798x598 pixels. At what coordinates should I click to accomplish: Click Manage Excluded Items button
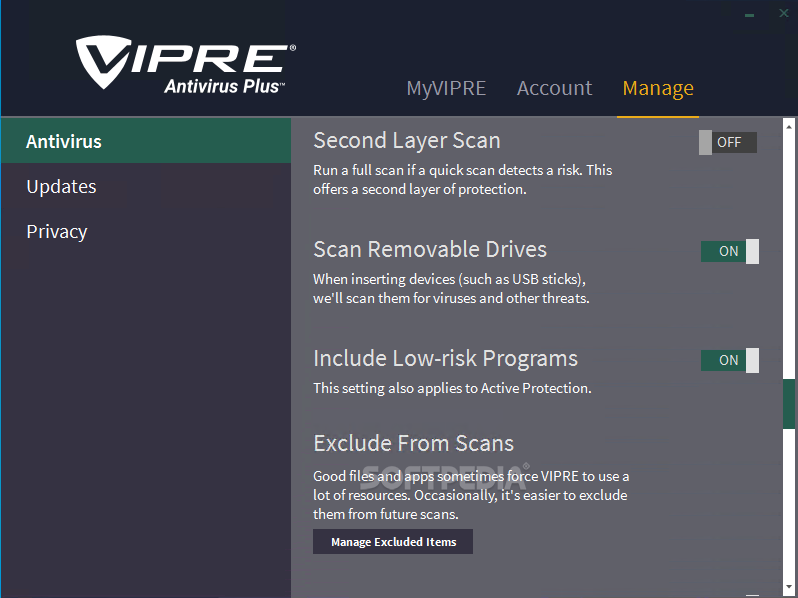click(393, 542)
